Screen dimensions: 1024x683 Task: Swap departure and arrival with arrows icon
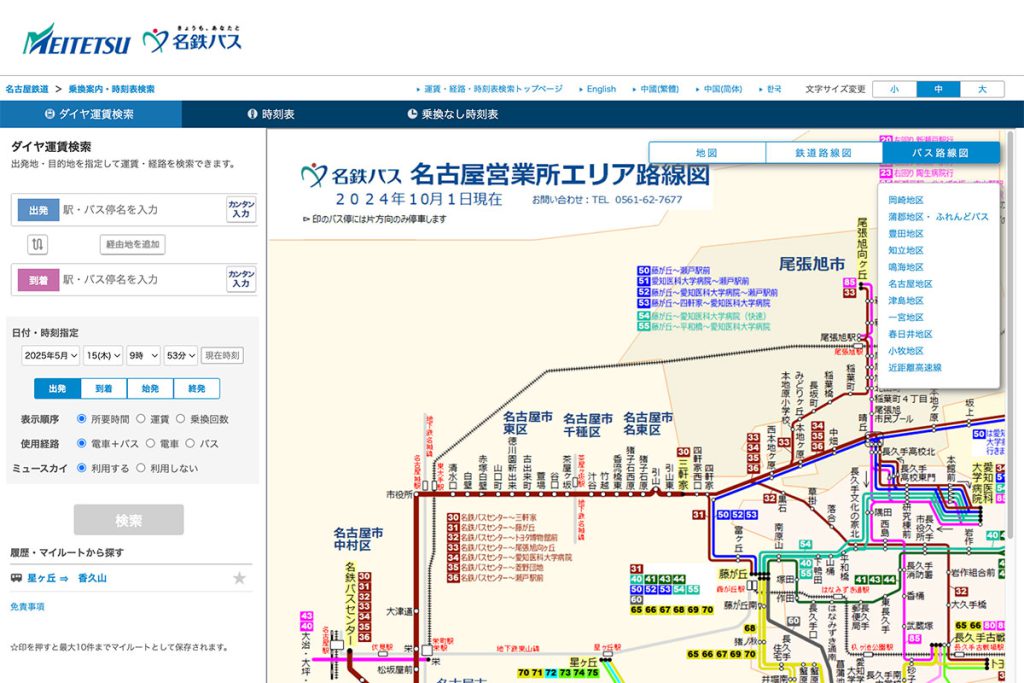[37, 244]
